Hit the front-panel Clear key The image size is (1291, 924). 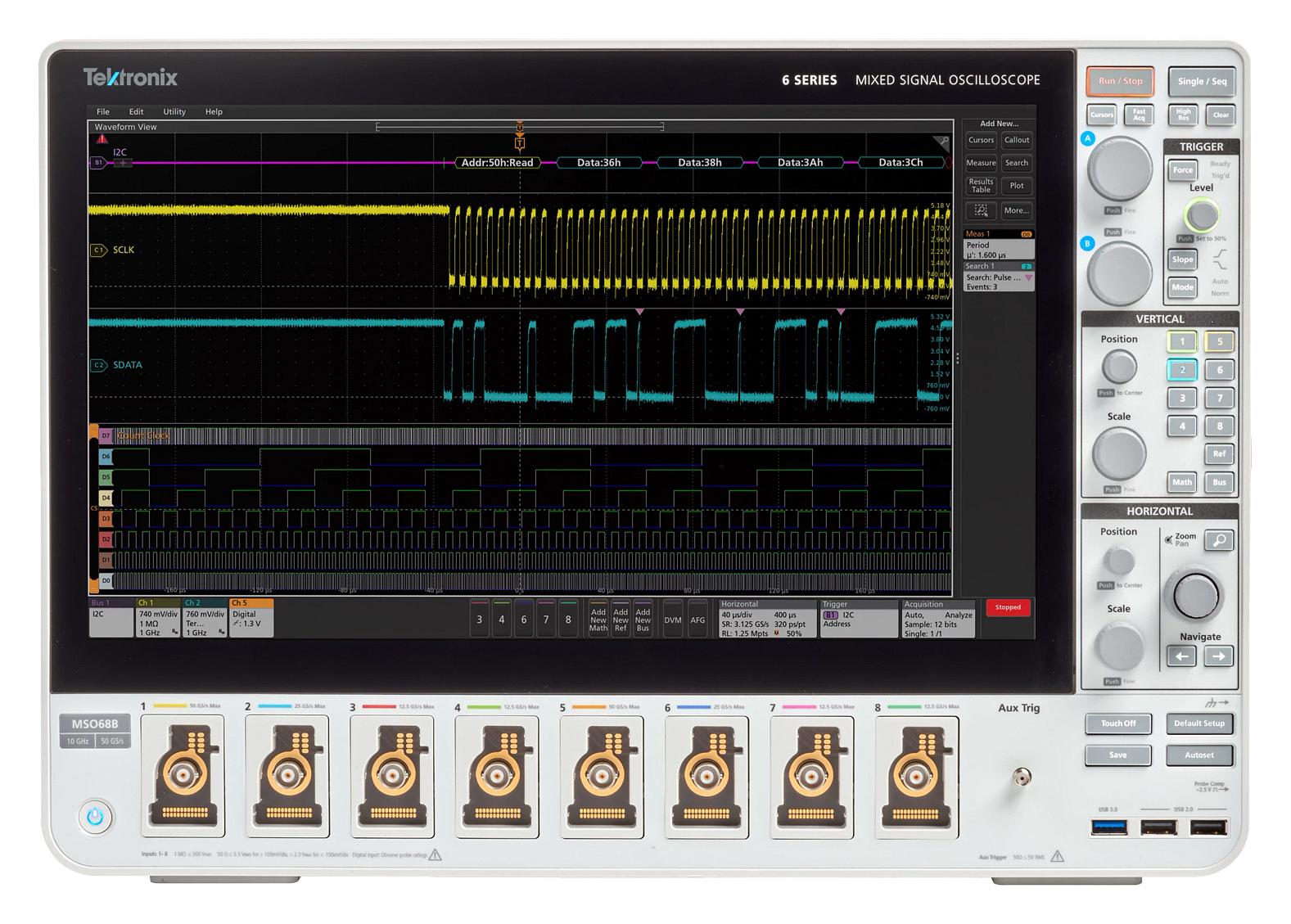[1221, 115]
